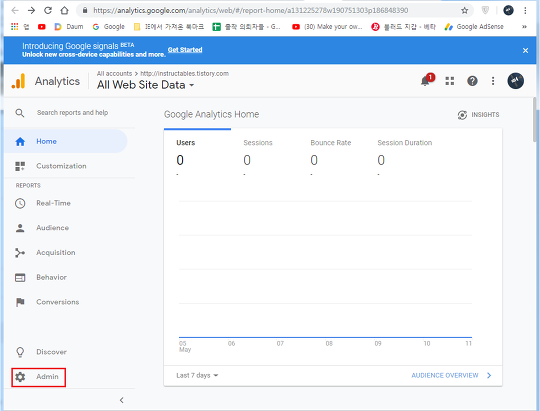
Task: Go to browser home page icon
Action: 64,10
